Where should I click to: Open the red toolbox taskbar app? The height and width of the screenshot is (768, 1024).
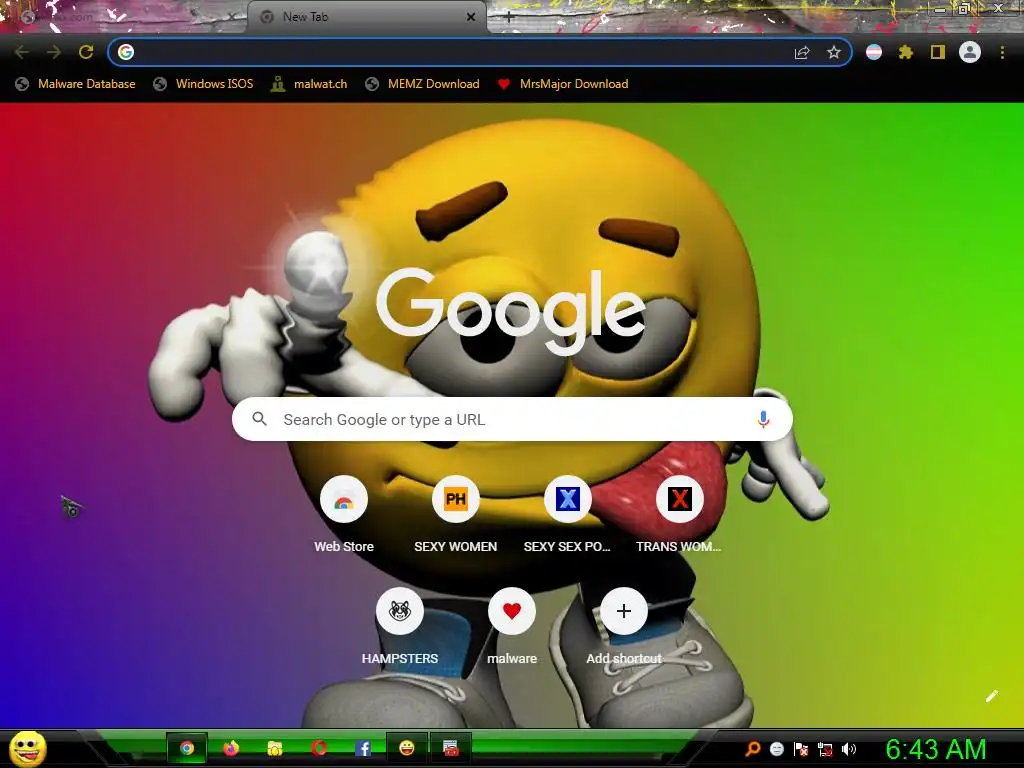[x=451, y=748]
